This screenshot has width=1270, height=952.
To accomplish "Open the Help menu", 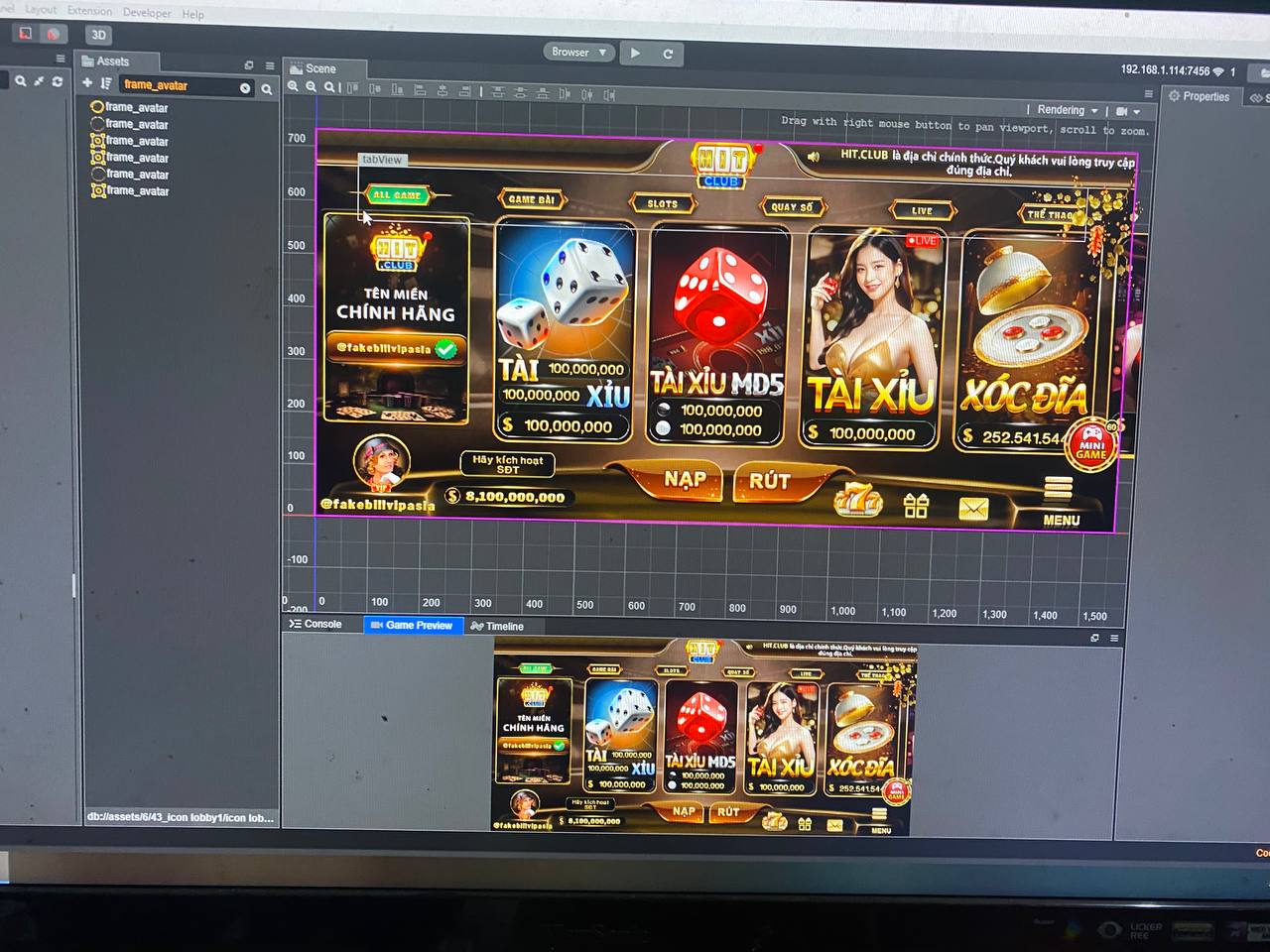I will [x=192, y=14].
